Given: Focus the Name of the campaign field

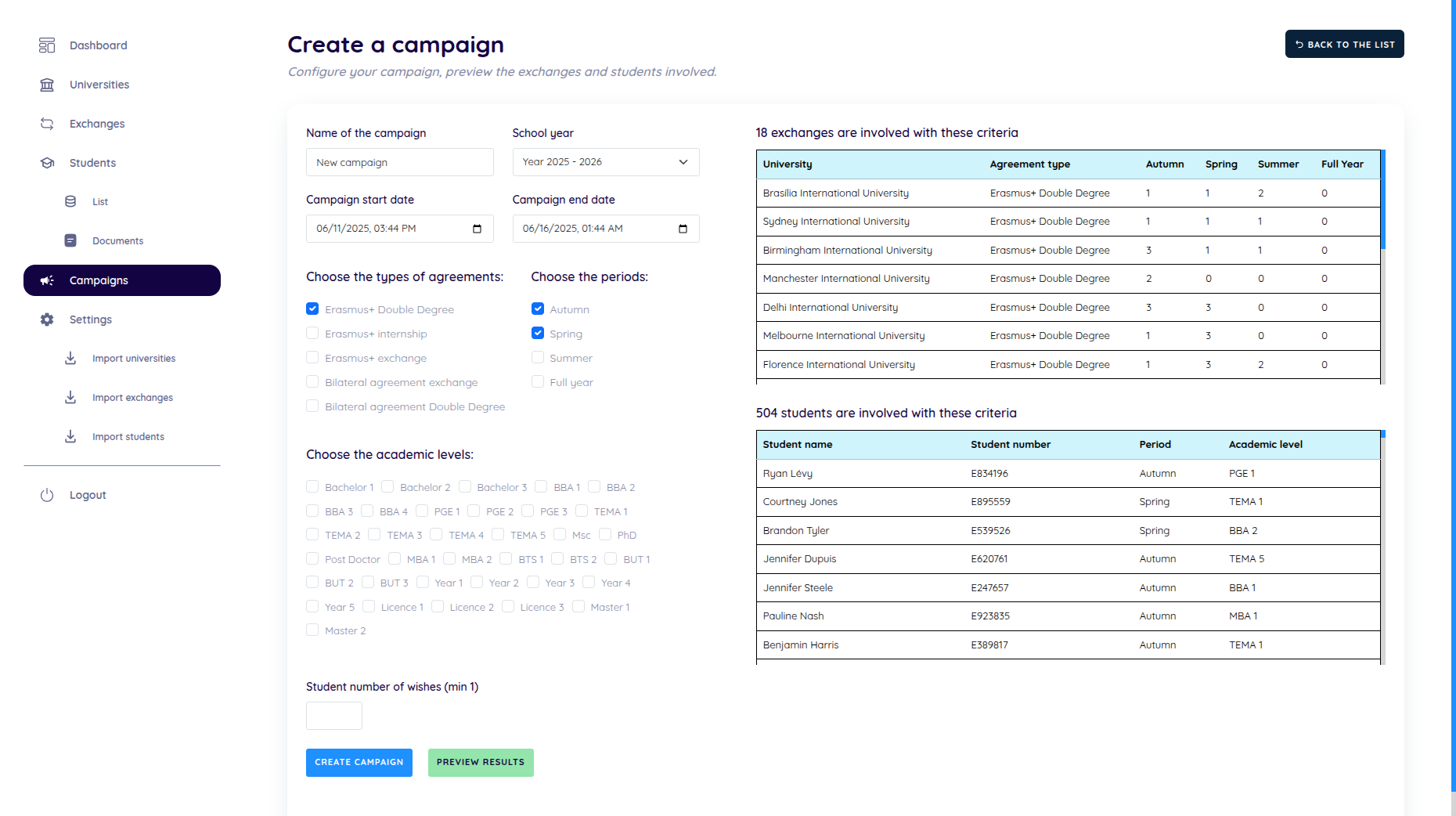Looking at the screenshot, I should [x=400, y=162].
